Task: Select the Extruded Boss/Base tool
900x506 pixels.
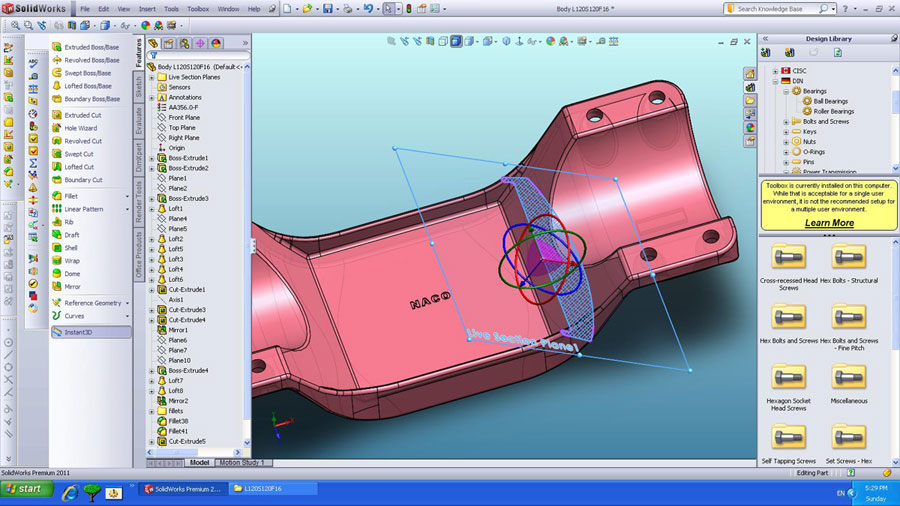Action: tap(86, 47)
